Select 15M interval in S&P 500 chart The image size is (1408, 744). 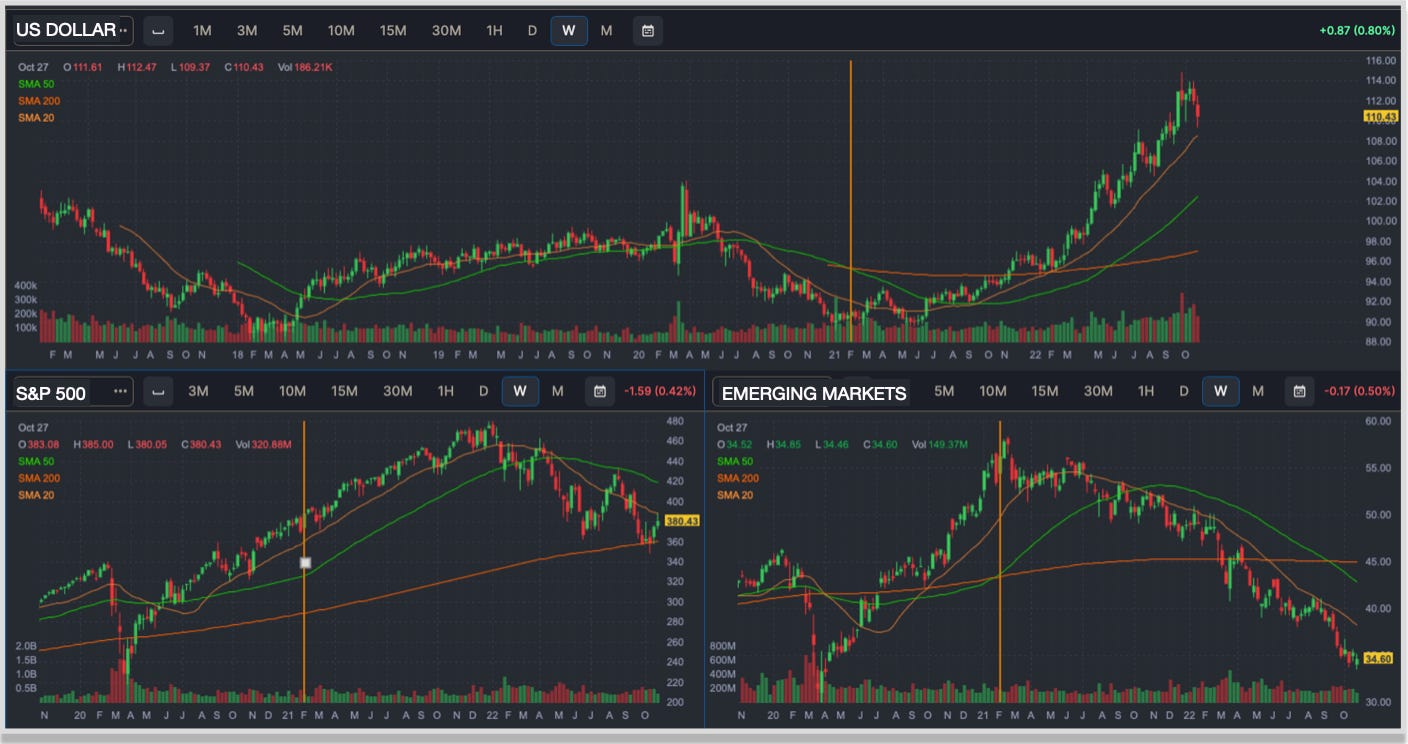pos(345,391)
